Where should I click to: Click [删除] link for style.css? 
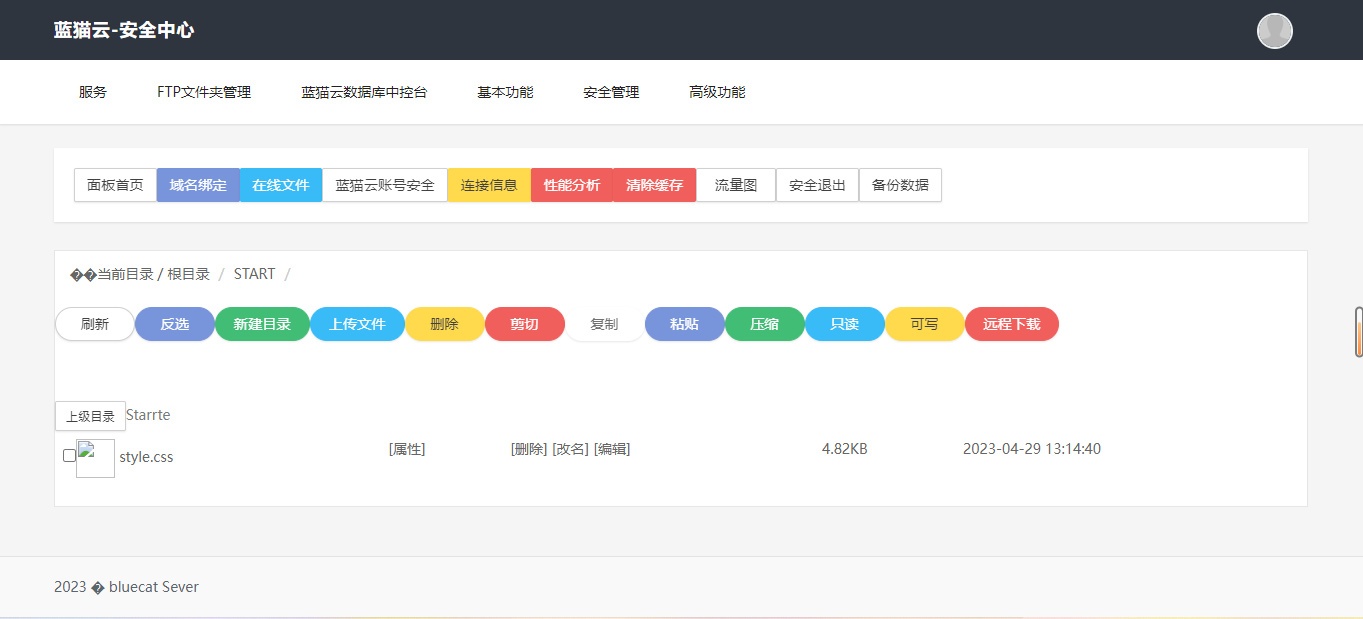529,449
